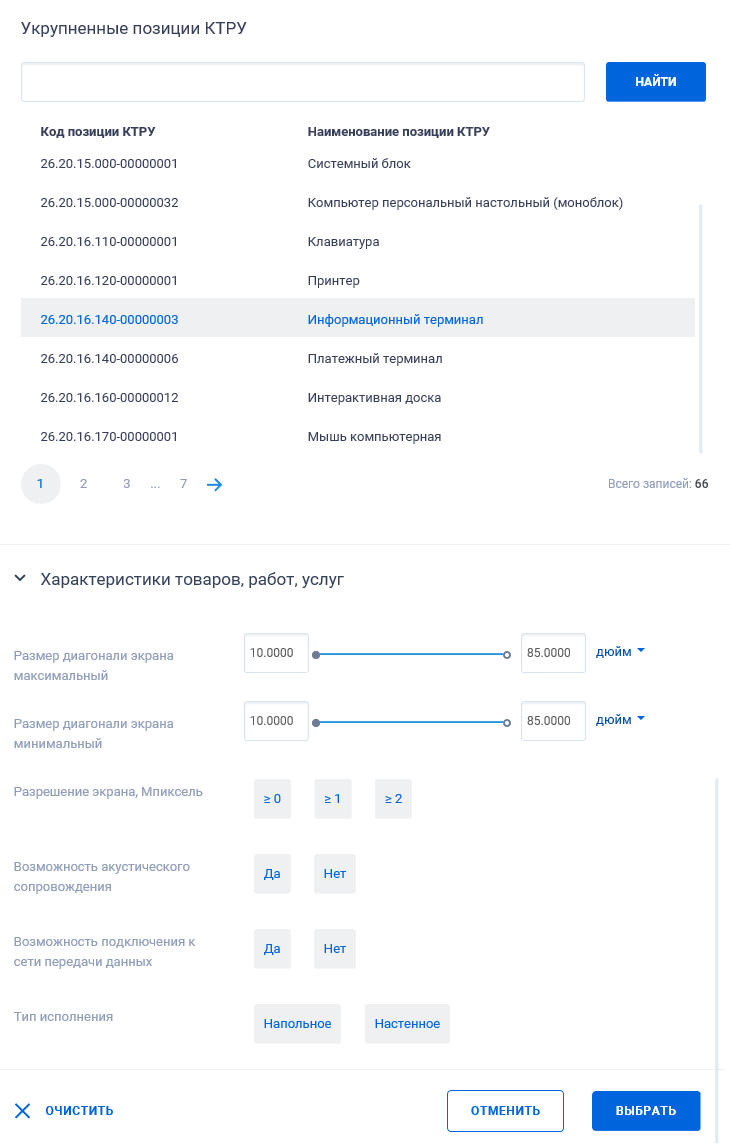This screenshot has width=730, height=1145.
Task: Choose Настенное execution type
Action: tap(407, 1024)
